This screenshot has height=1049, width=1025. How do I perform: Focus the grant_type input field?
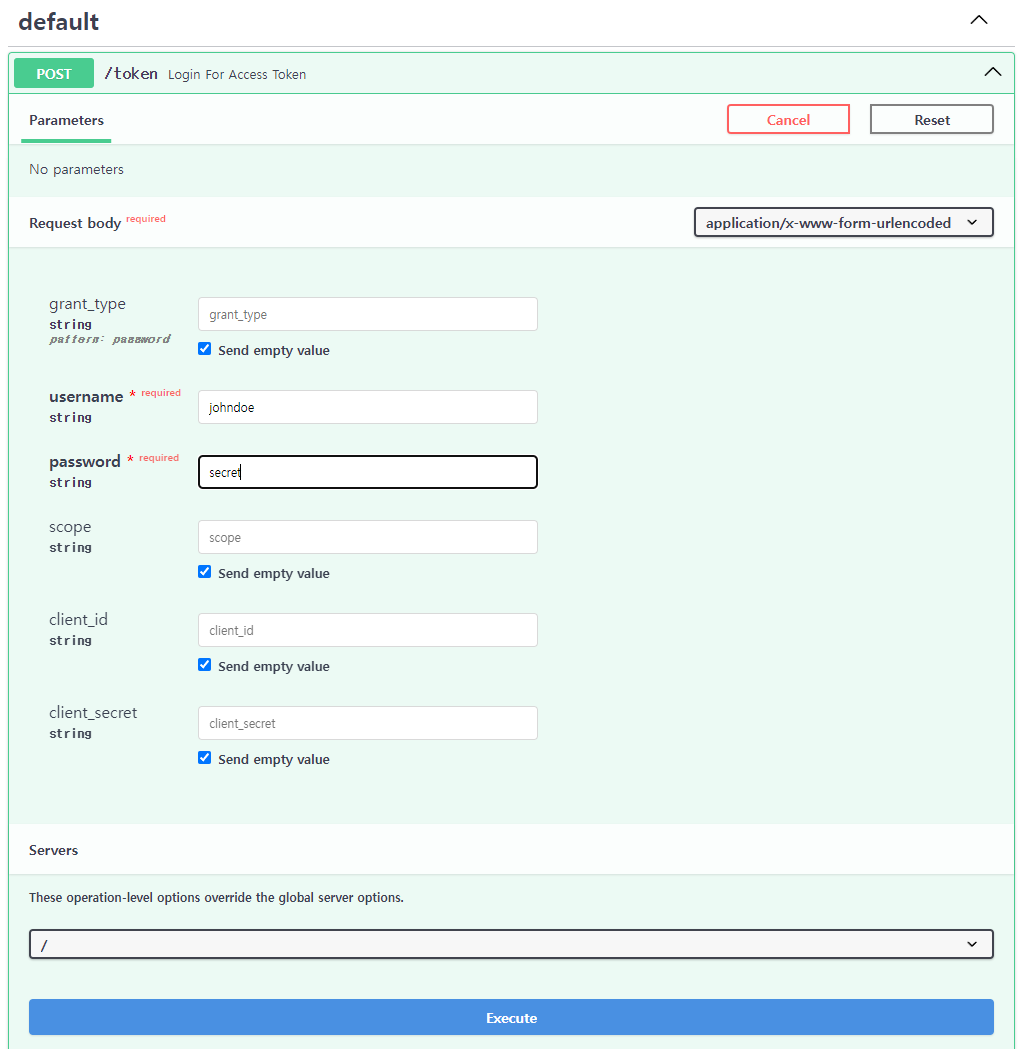(368, 314)
